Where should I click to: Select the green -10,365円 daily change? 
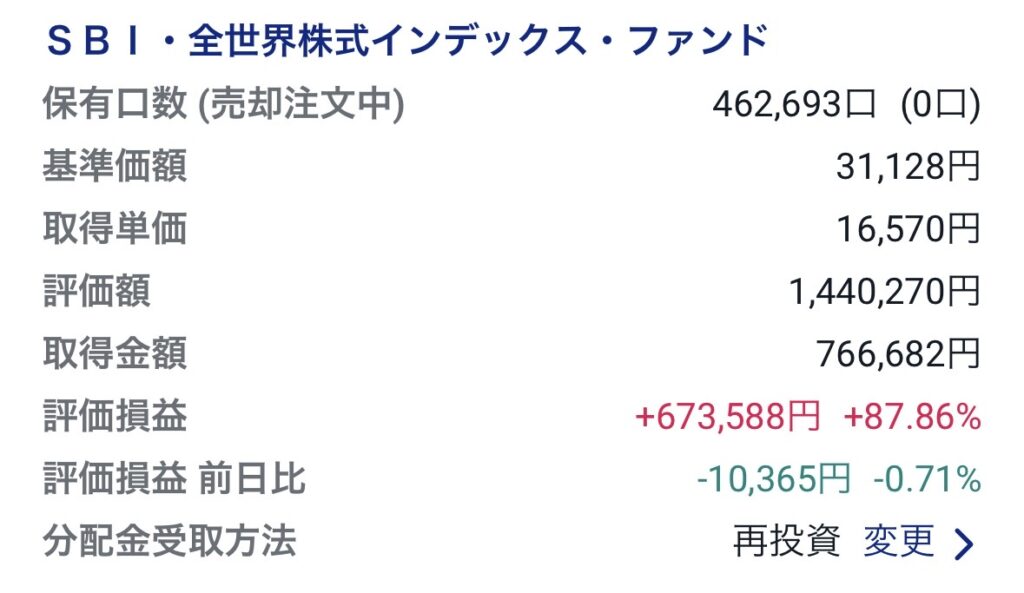[773, 480]
